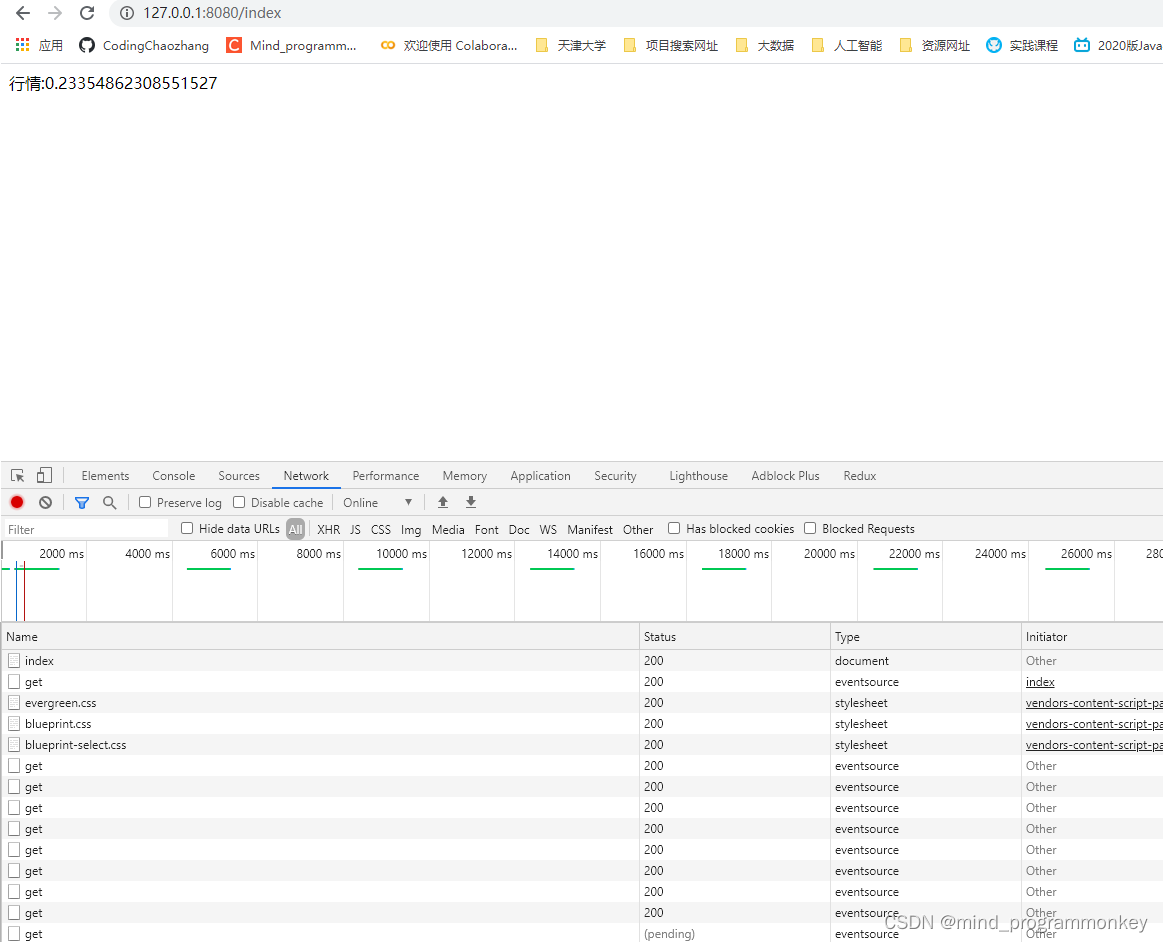Filter requests by Media type
Viewport: 1163px width, 942px height.
[x=448, y=529]
